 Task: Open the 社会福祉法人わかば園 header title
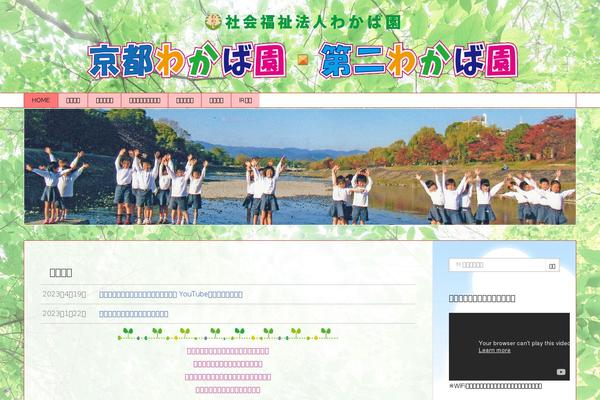[313, 22]
